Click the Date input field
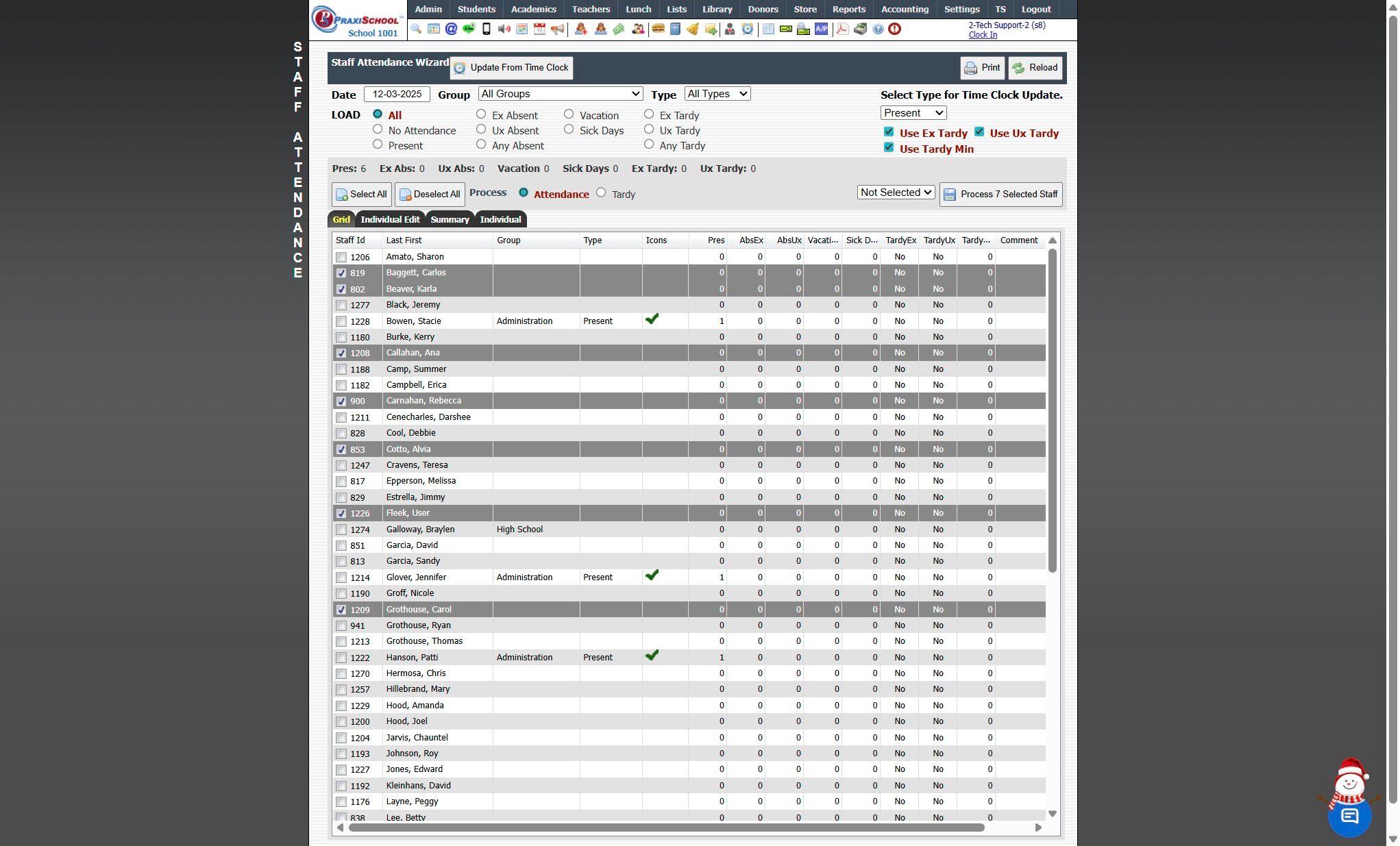1400x846 pixels. point(397,95)
